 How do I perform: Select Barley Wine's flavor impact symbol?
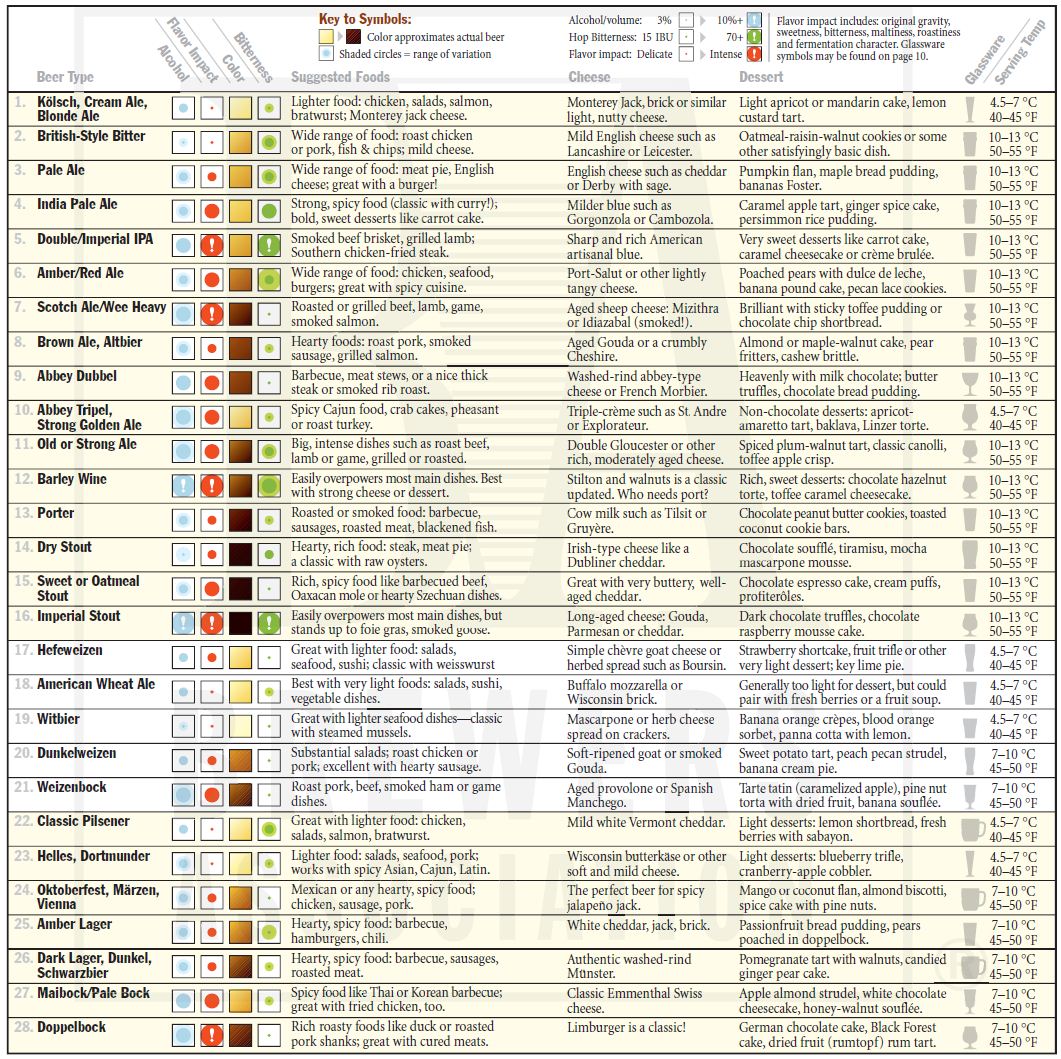212,485
